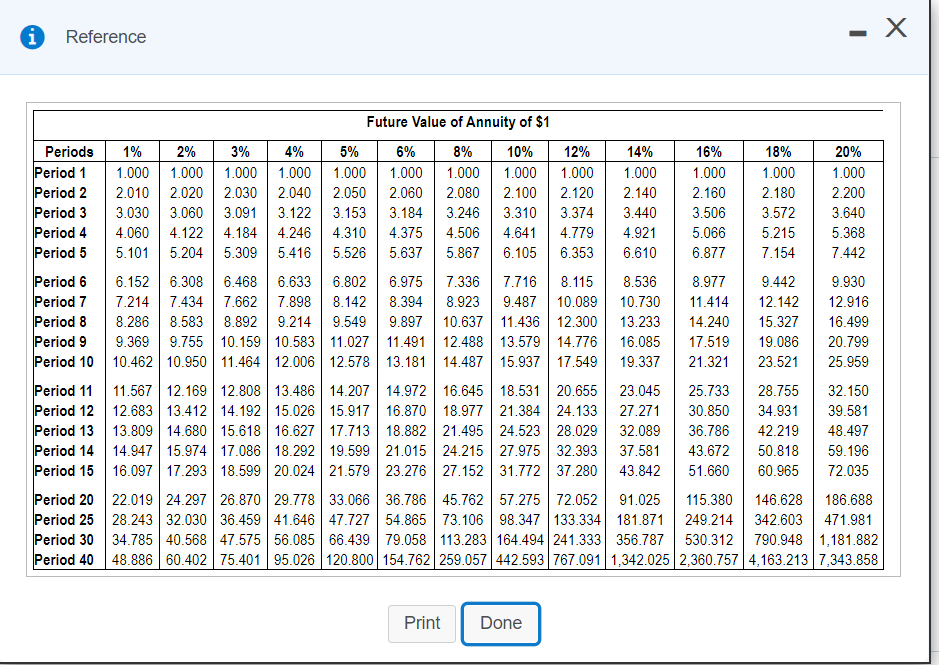Screen dimensions: 939x665
Task: Close the Reference dialog with X
Action: 896,28
